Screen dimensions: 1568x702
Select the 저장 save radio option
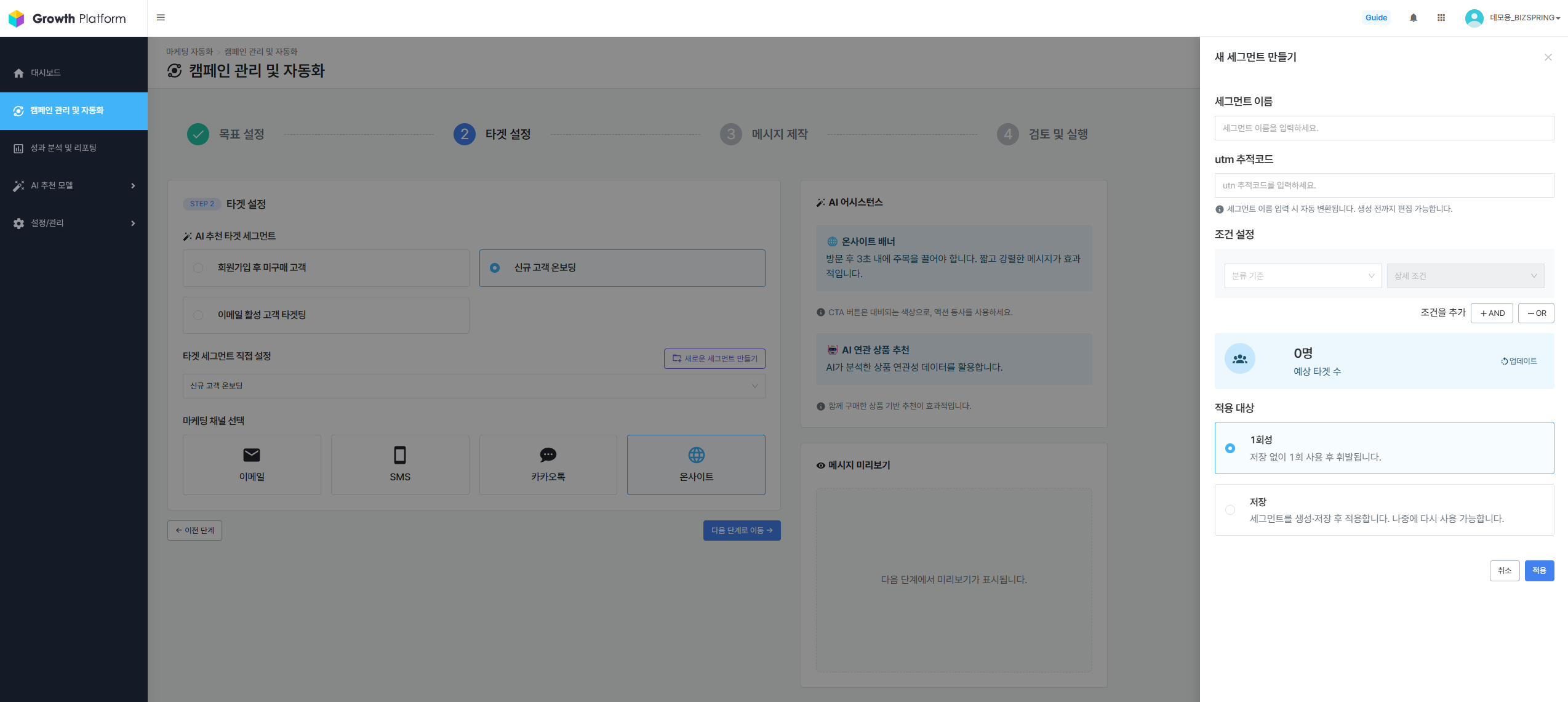point(1230,510)
